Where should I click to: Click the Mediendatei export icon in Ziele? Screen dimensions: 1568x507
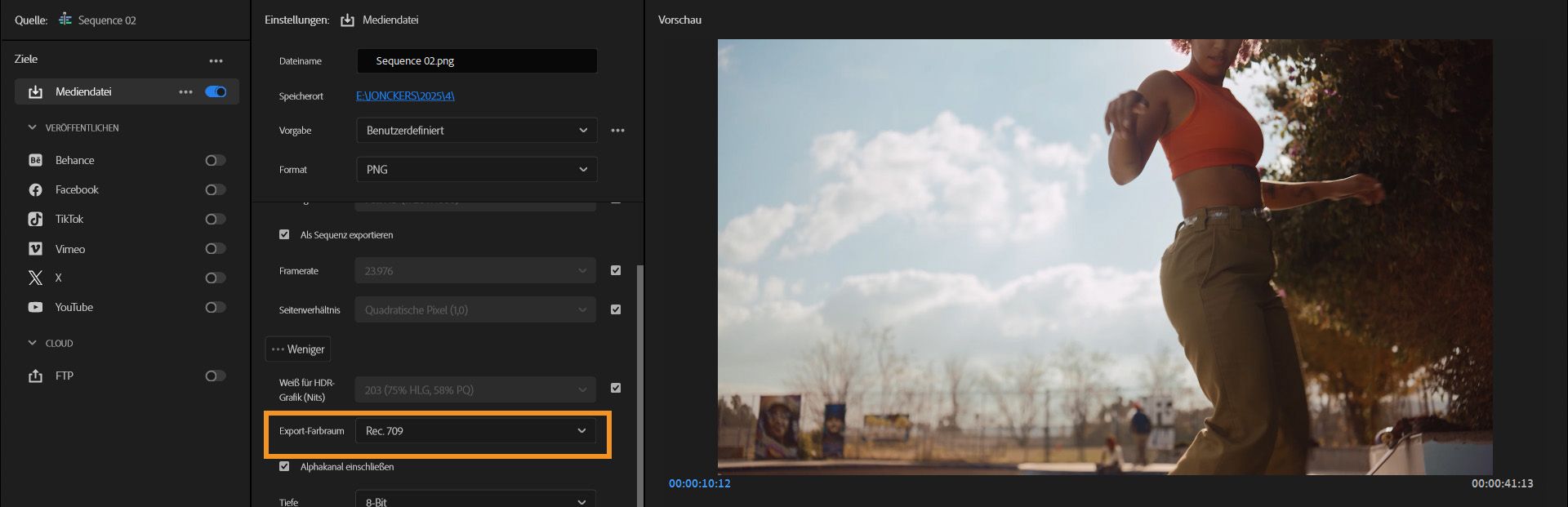click(35, 92)
